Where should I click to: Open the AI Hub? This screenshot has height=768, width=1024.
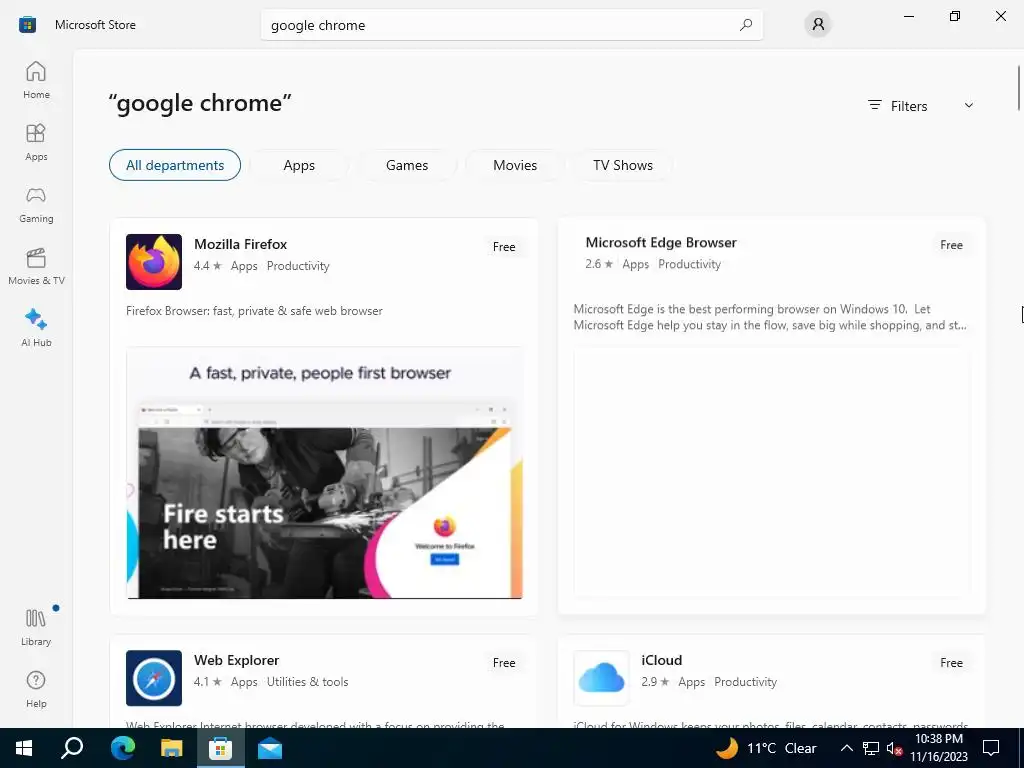coord(36,328)
